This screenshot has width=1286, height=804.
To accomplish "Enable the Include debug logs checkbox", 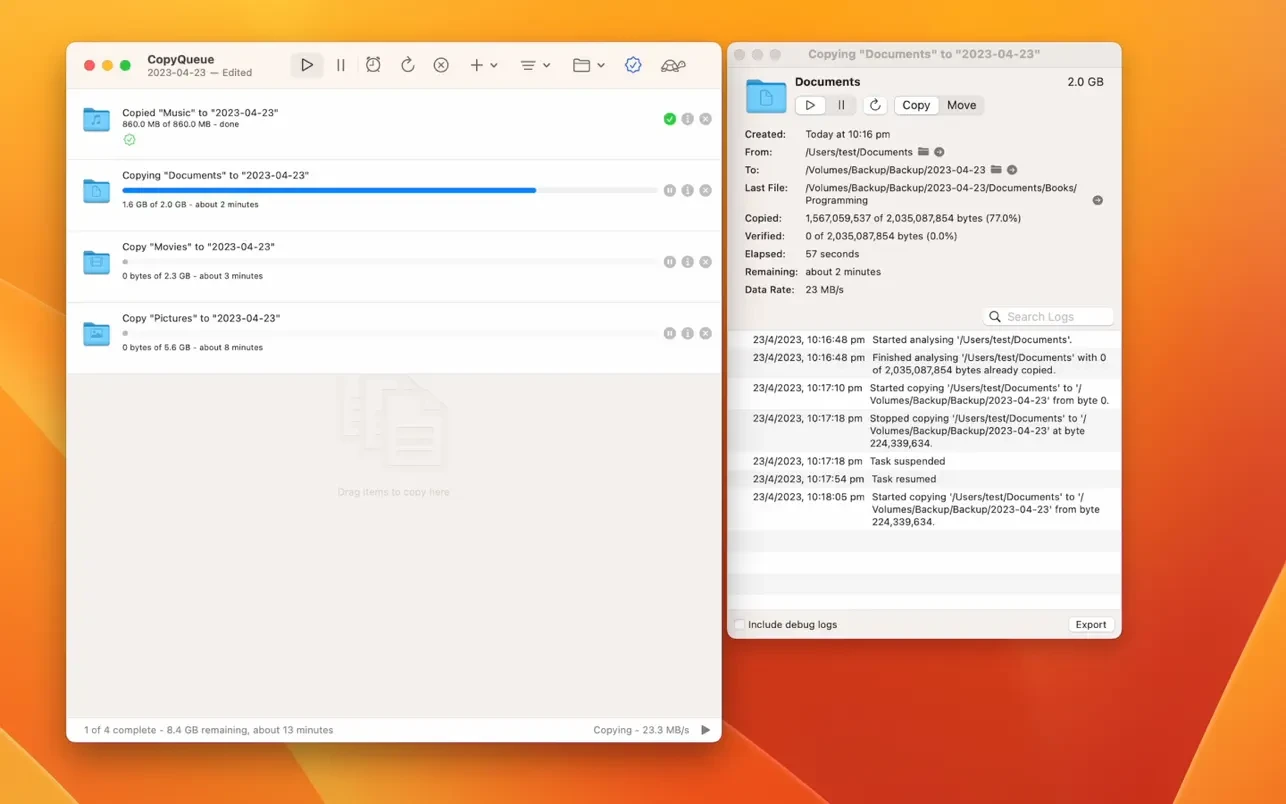I will 740,625.
